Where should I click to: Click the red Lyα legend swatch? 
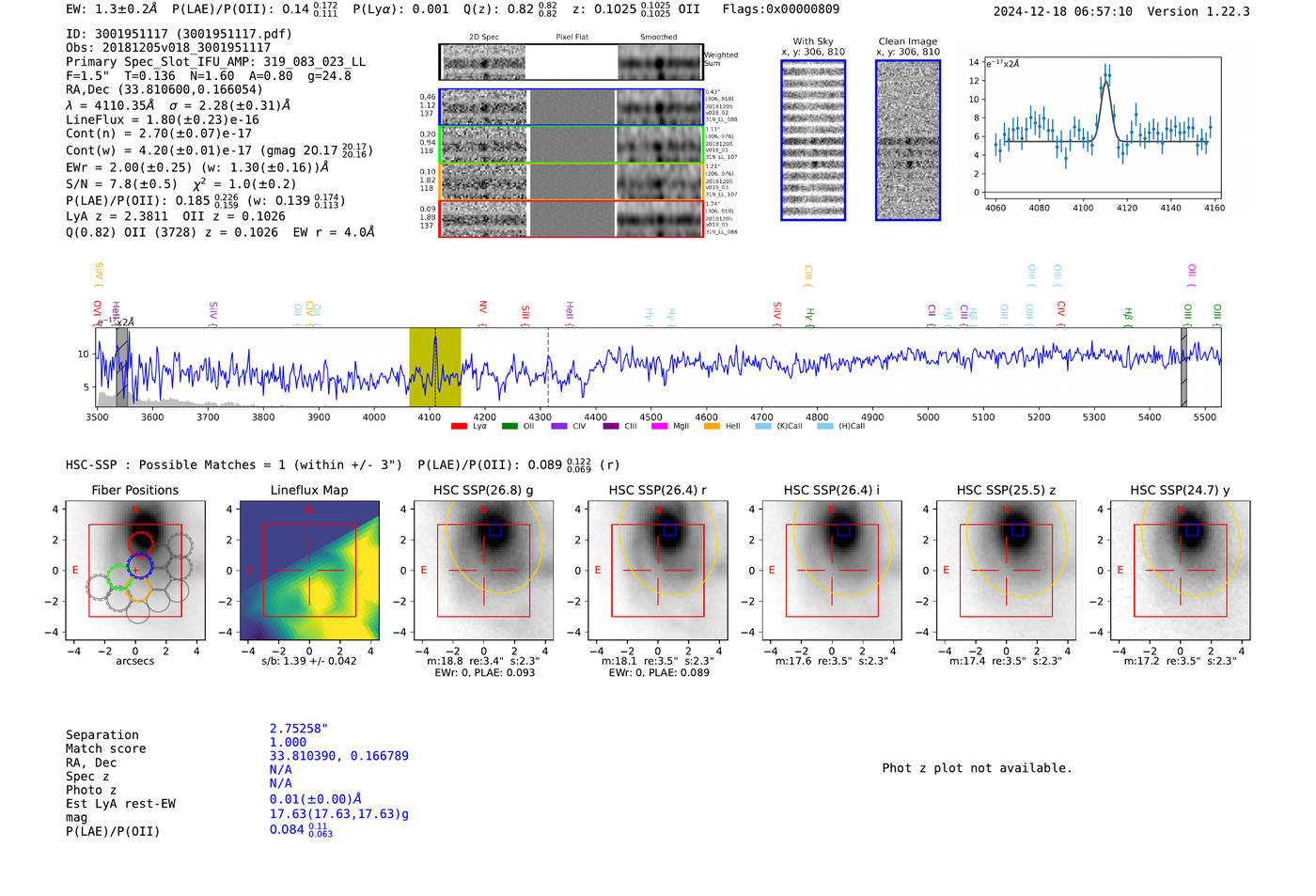click(x=459, y=426)
